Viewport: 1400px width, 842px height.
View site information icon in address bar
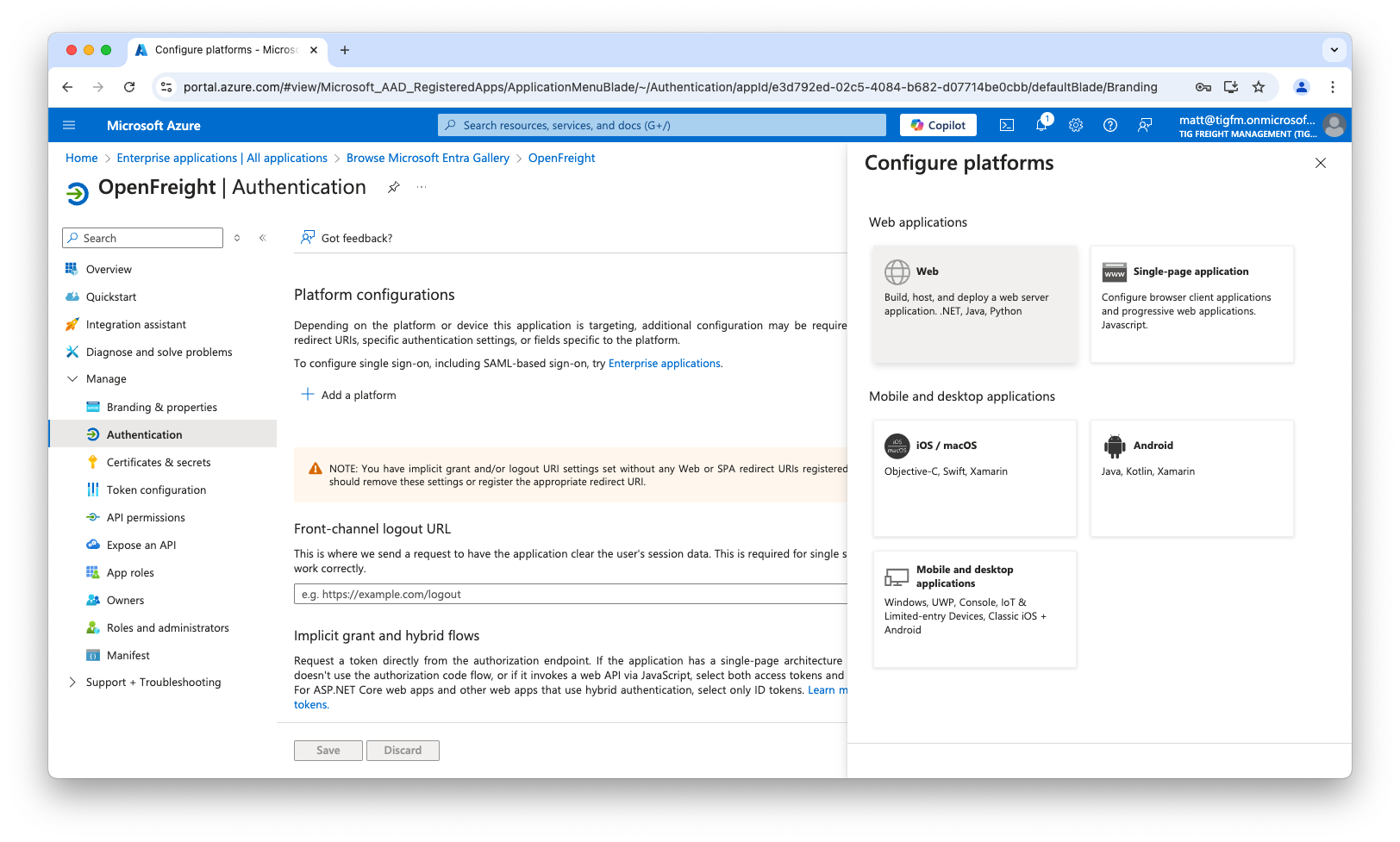point(167,87)
